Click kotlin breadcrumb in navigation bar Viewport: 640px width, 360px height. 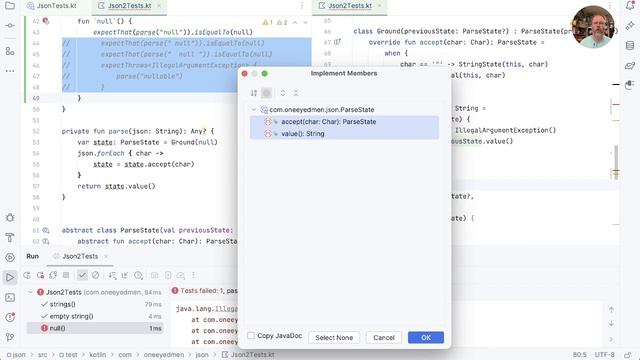tap(98, 355)
